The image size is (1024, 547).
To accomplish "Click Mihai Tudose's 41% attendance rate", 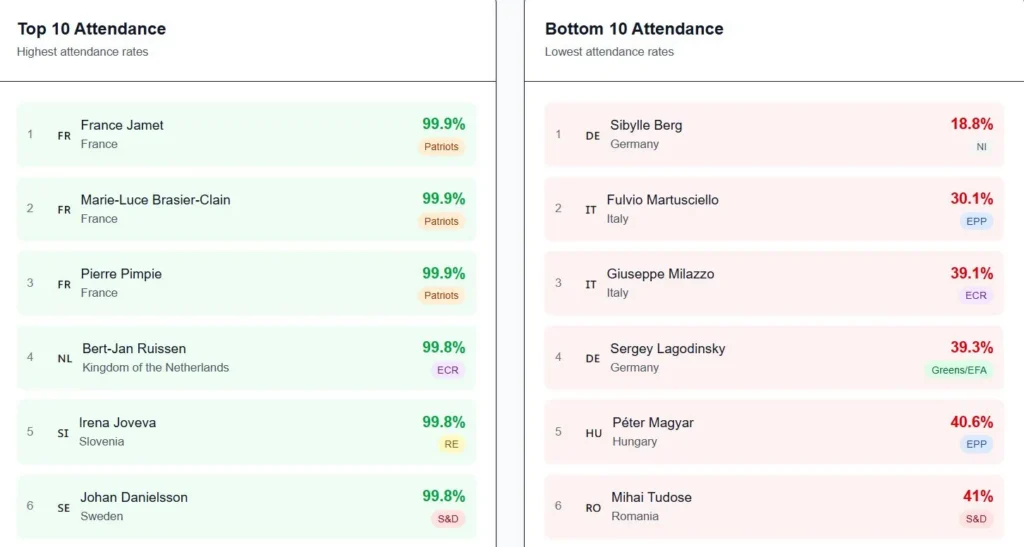I will pos(977,497).
